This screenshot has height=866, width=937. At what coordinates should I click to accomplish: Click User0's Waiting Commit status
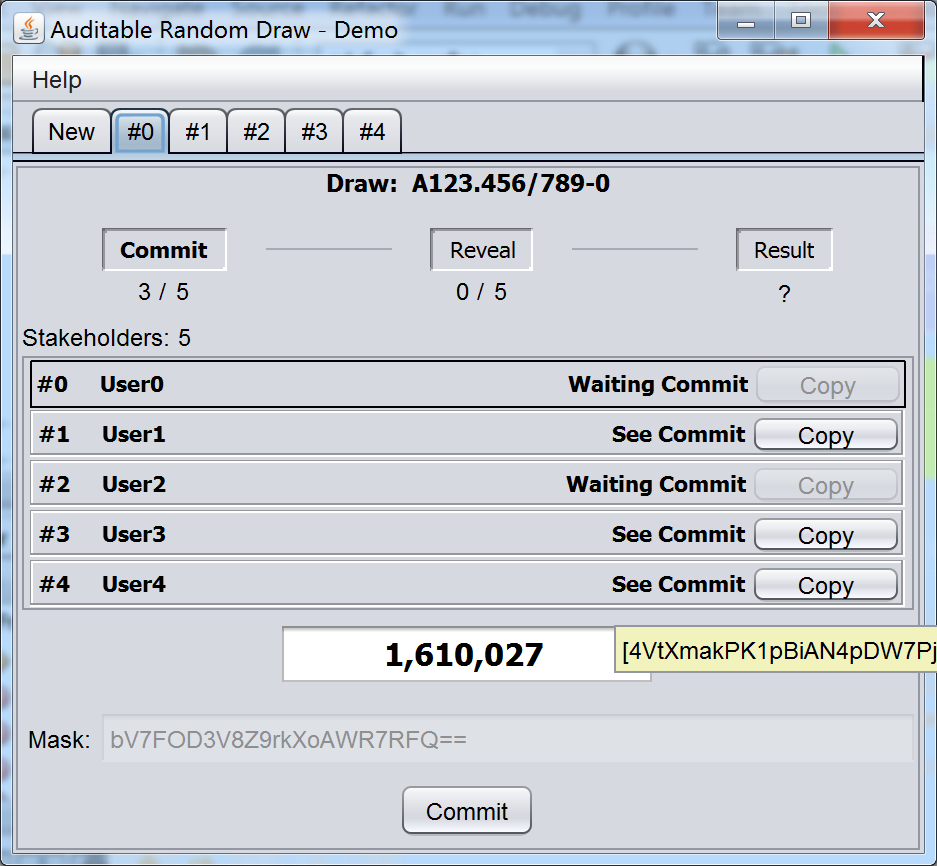pos(658,384)
